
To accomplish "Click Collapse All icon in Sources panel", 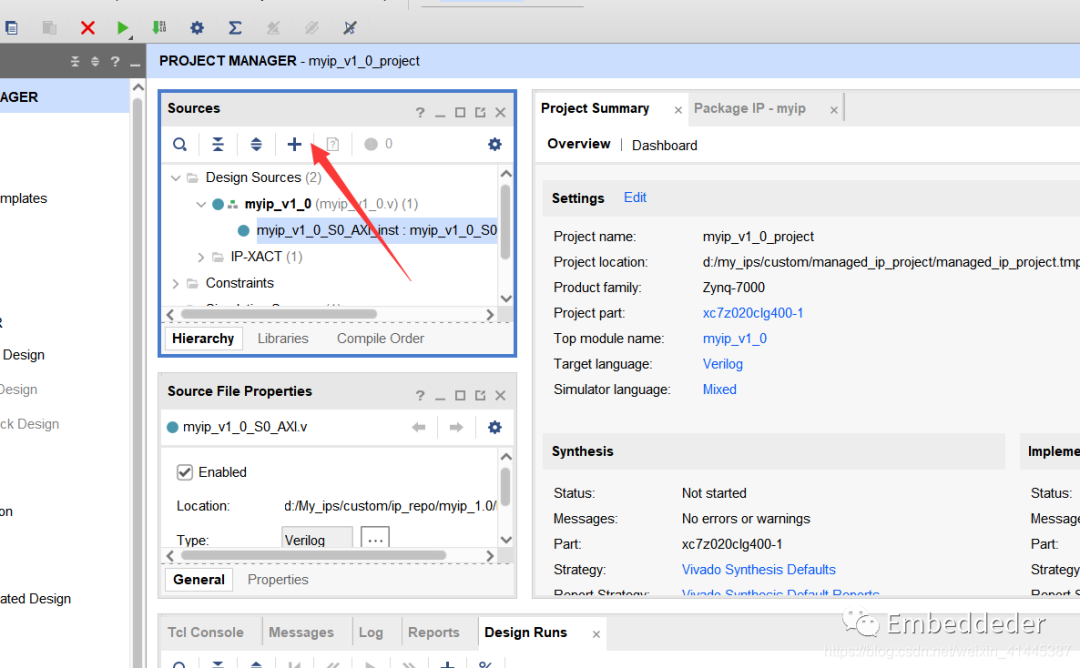I will click(x=218, y=145).
